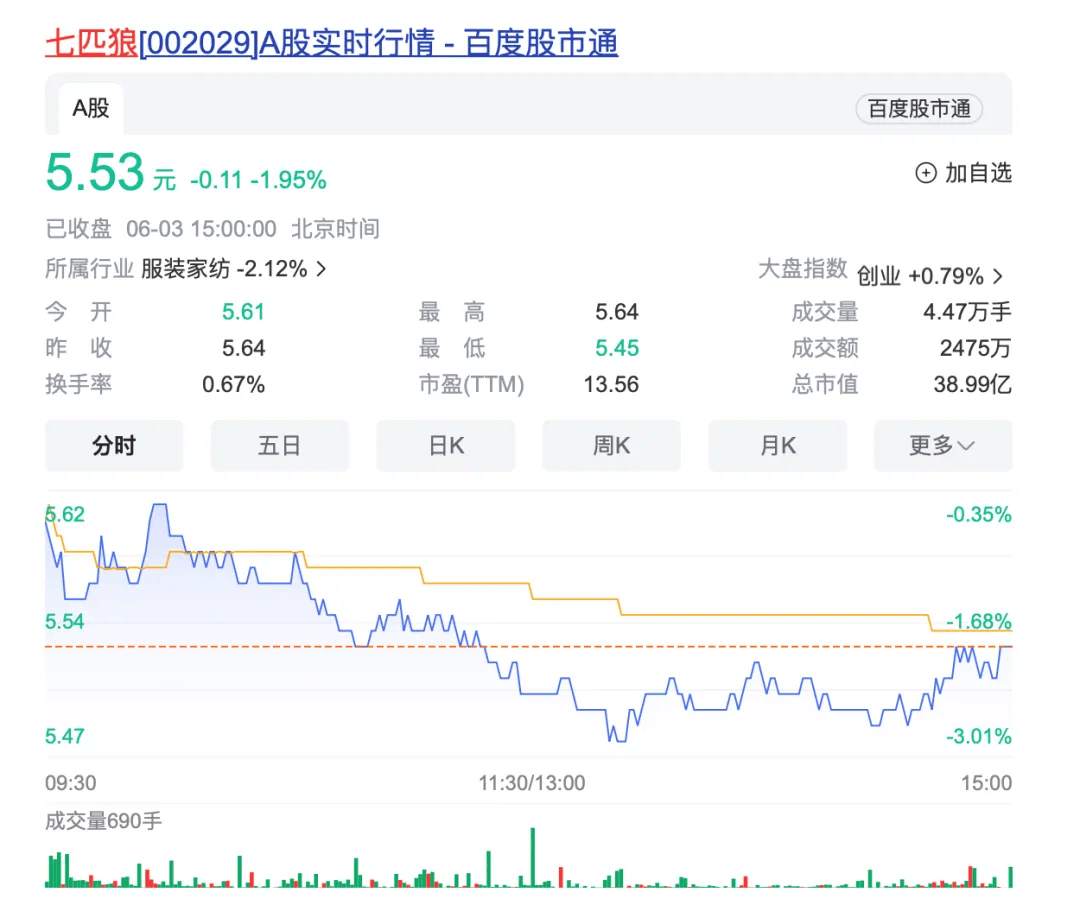Switch to the 分时 chart tab
This screenshot has height=905, width=1080.
coord(114,446)
